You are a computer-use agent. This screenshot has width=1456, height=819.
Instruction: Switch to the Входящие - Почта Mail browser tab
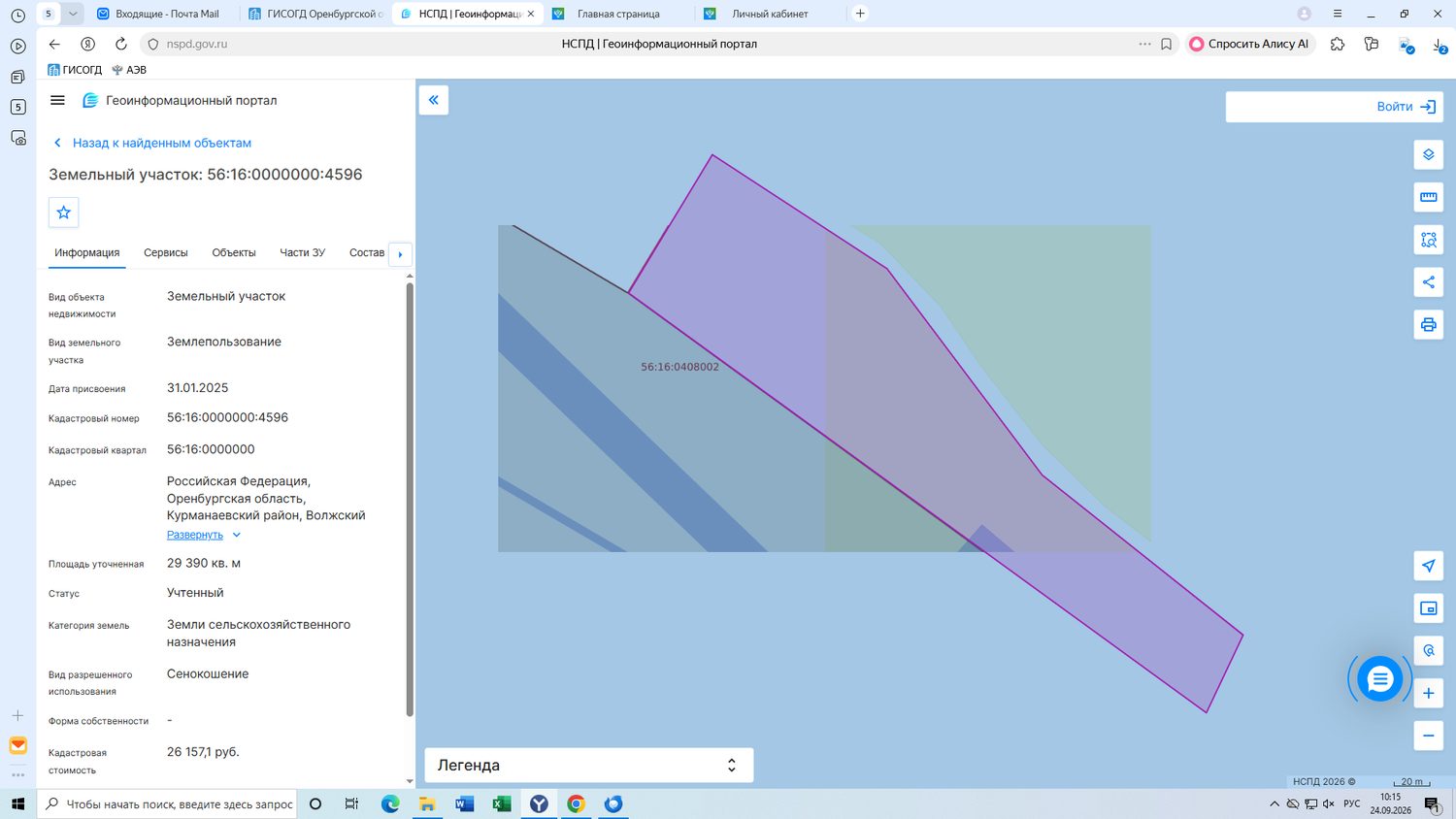158,14
